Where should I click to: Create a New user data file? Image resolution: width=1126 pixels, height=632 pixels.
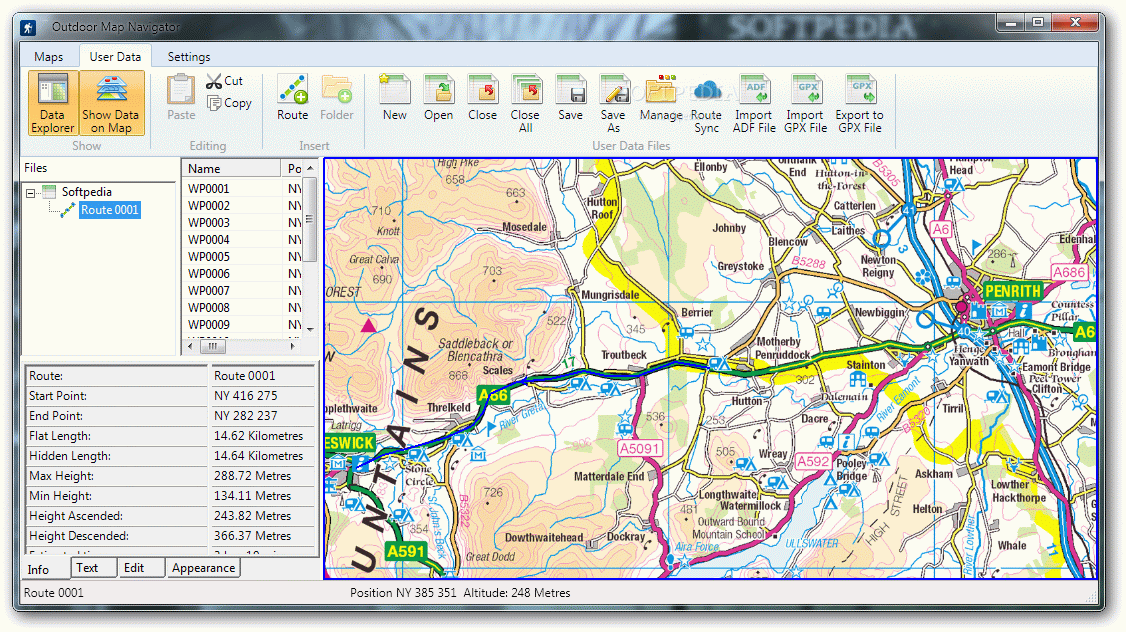[394, 98]
